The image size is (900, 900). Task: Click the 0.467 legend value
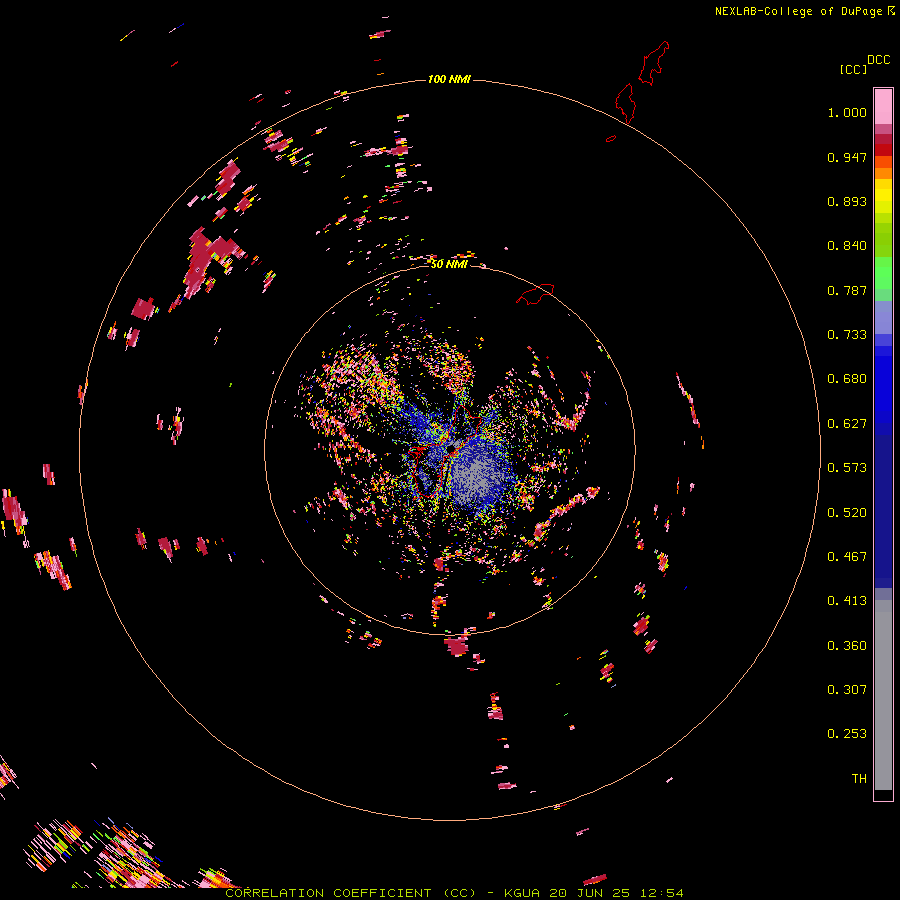(847, 557)
